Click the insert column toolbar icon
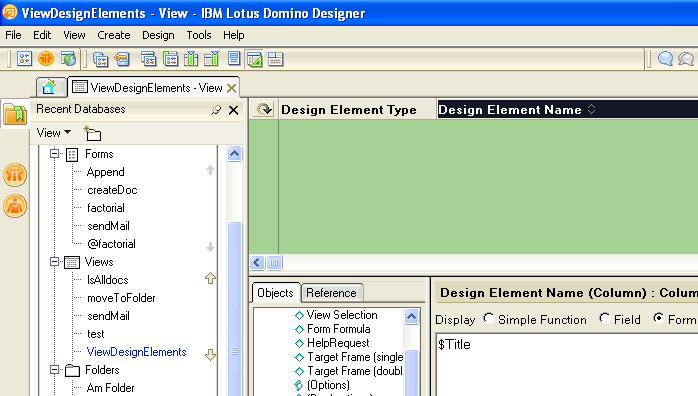This screenshot has width=698, height=396. point(191,59)
